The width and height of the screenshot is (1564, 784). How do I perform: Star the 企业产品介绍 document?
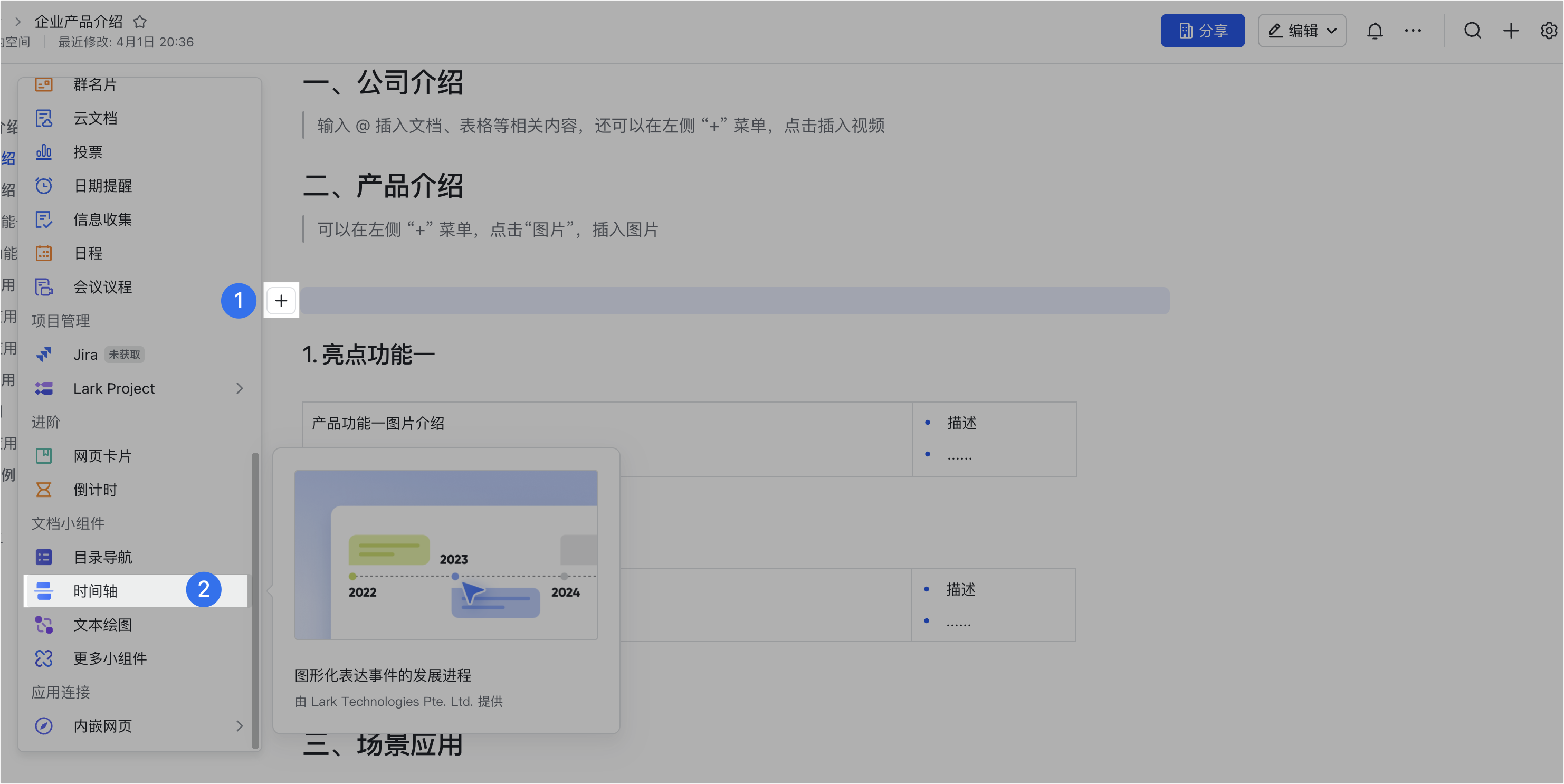pos(140,22)
